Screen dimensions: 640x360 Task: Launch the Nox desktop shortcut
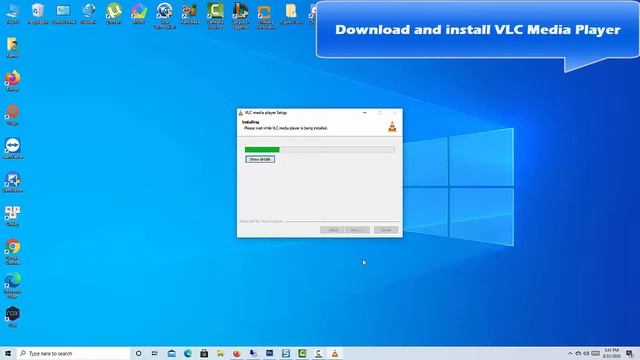point(13,317)
